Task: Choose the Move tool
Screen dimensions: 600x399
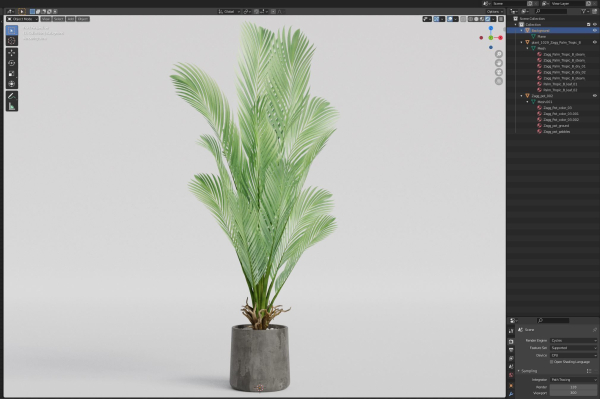Action: 12,53
